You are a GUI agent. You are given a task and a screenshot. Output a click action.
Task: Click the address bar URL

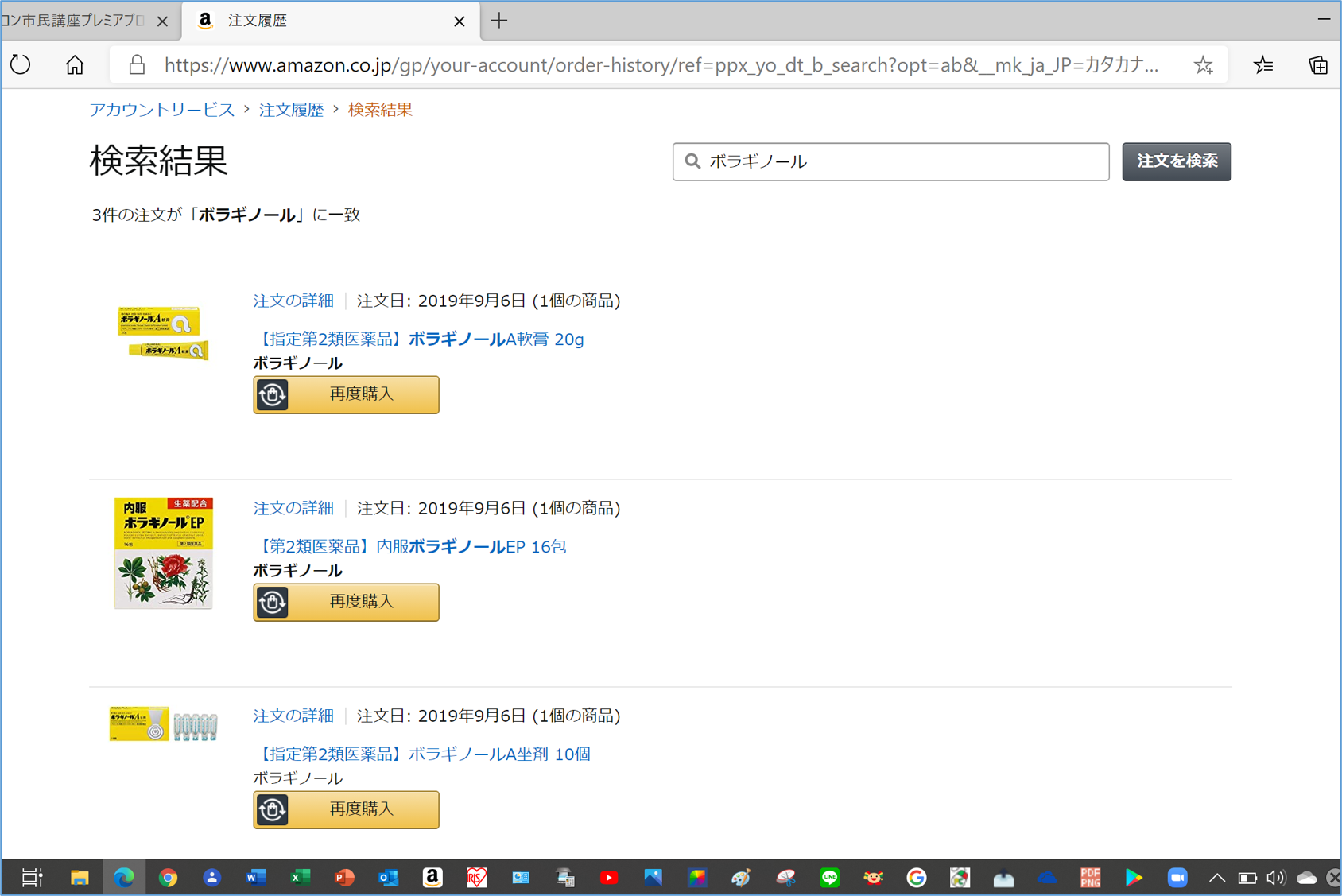coord(661,64)
